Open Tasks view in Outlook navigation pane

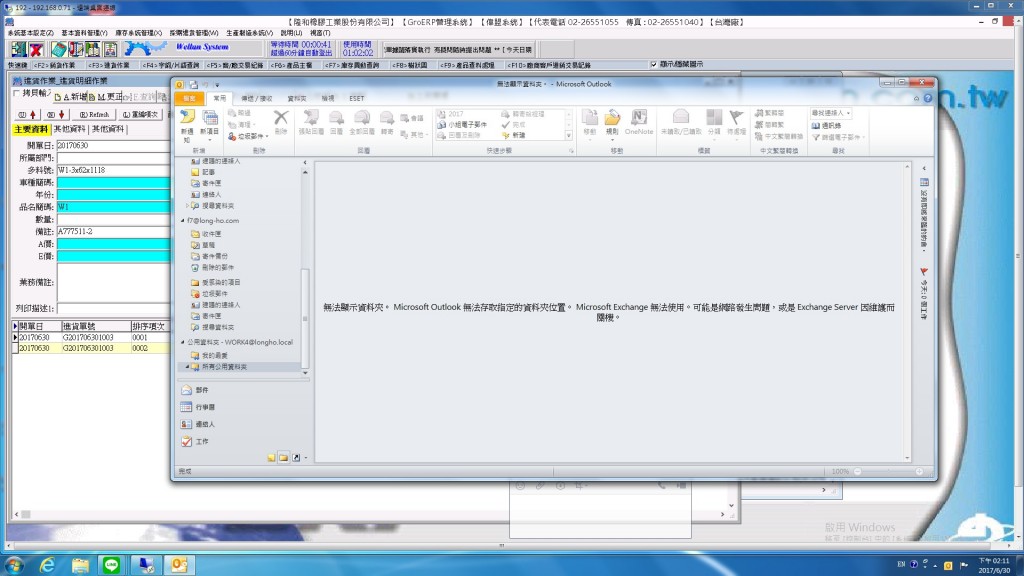[x=194, y=441]
